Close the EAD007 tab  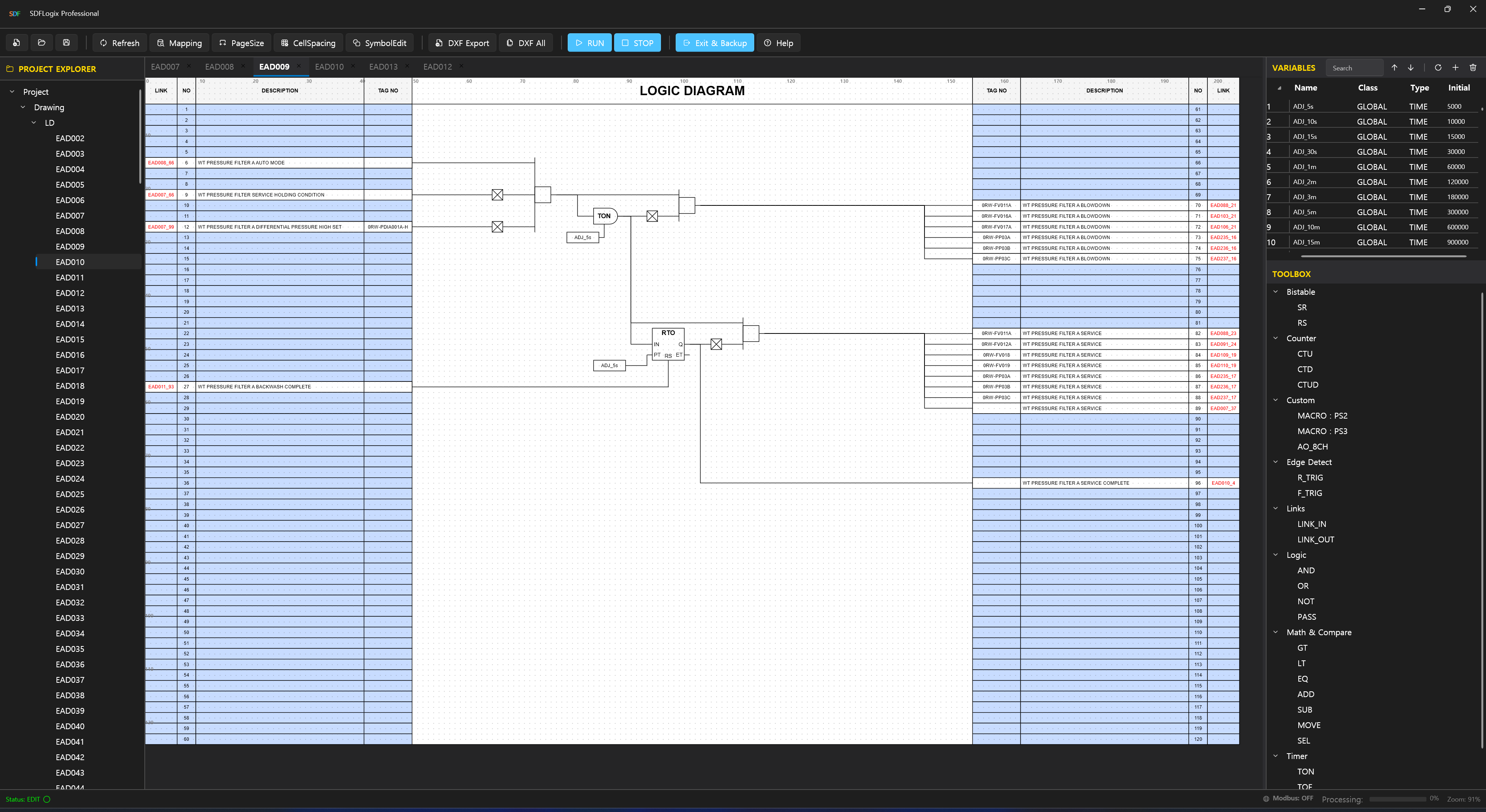click(188, 66)
